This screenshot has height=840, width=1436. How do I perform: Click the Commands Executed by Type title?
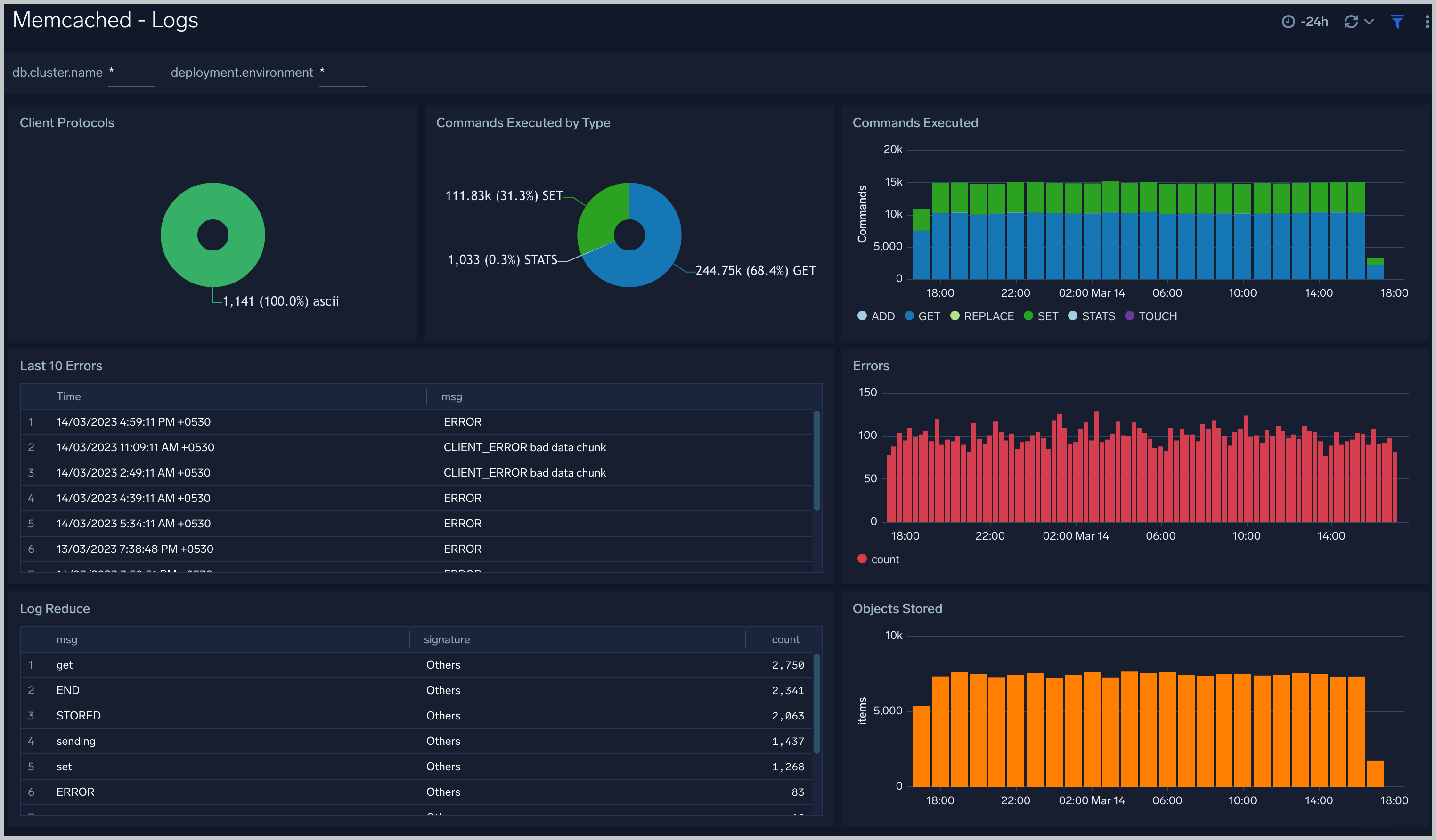click(x=523, y=123)
